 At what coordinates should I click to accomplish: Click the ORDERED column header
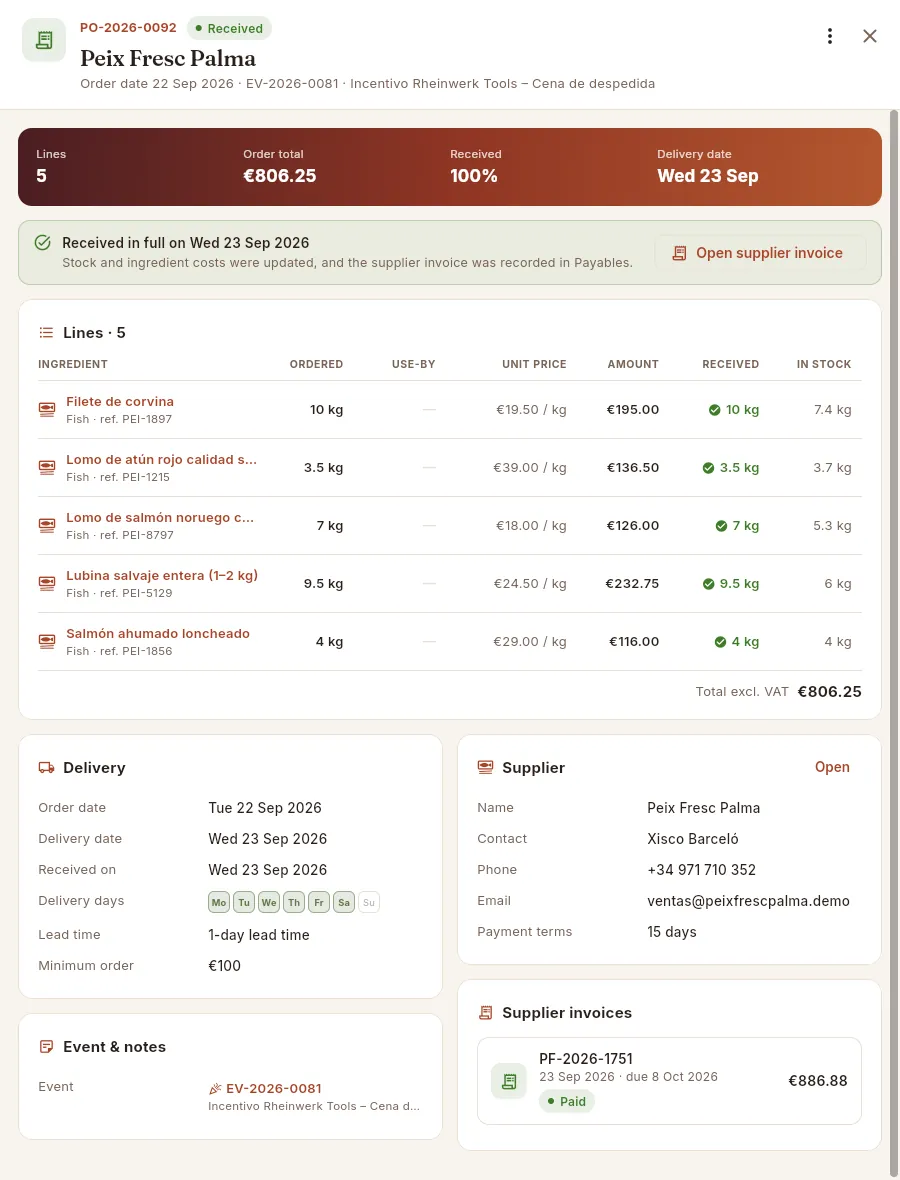[316, 364]
